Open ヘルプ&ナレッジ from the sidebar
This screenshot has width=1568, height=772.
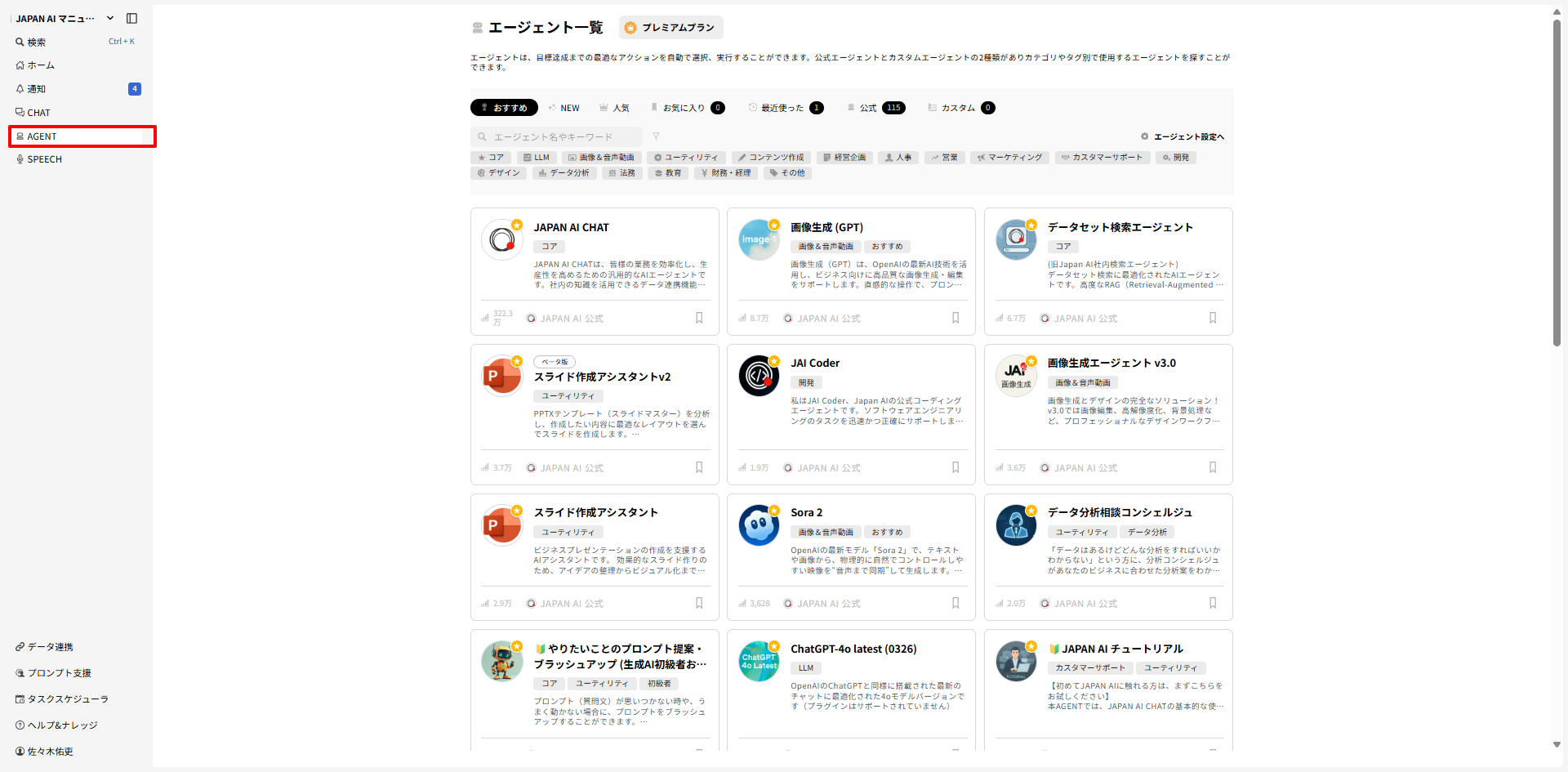click(20, 725)
